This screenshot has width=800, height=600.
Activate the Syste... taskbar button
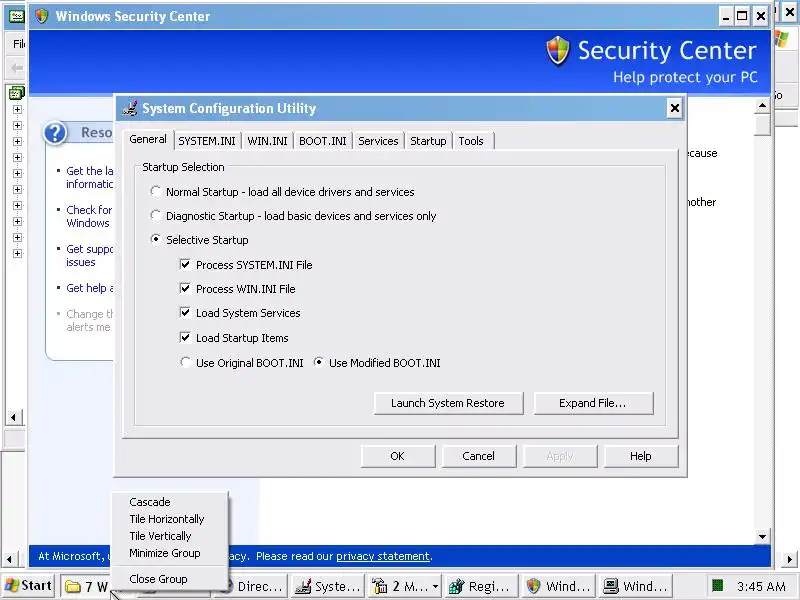point(328,586)
